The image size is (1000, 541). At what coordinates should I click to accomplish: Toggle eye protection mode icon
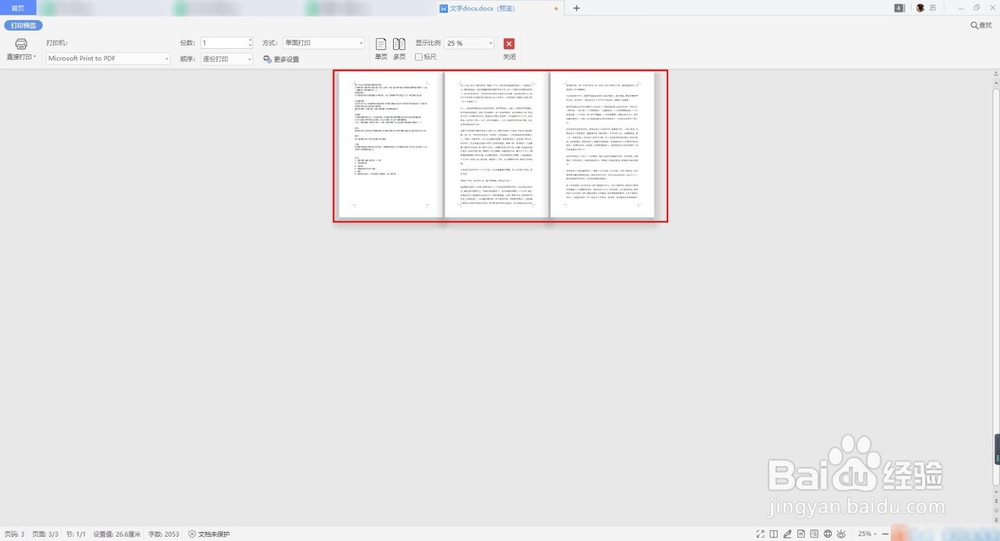click(841, 534)
